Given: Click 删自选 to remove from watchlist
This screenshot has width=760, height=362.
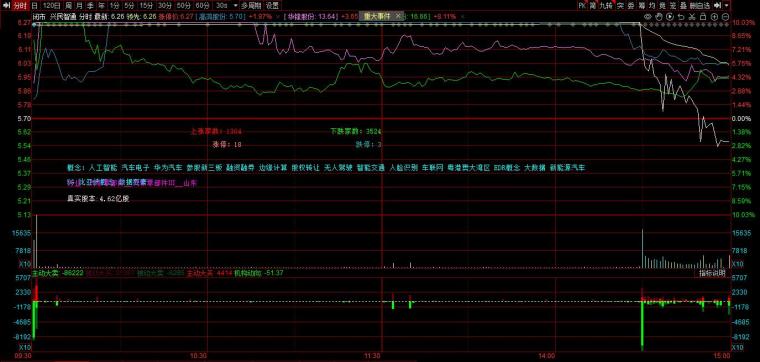Looking at the screenshot, I should [x=699, y=5].
